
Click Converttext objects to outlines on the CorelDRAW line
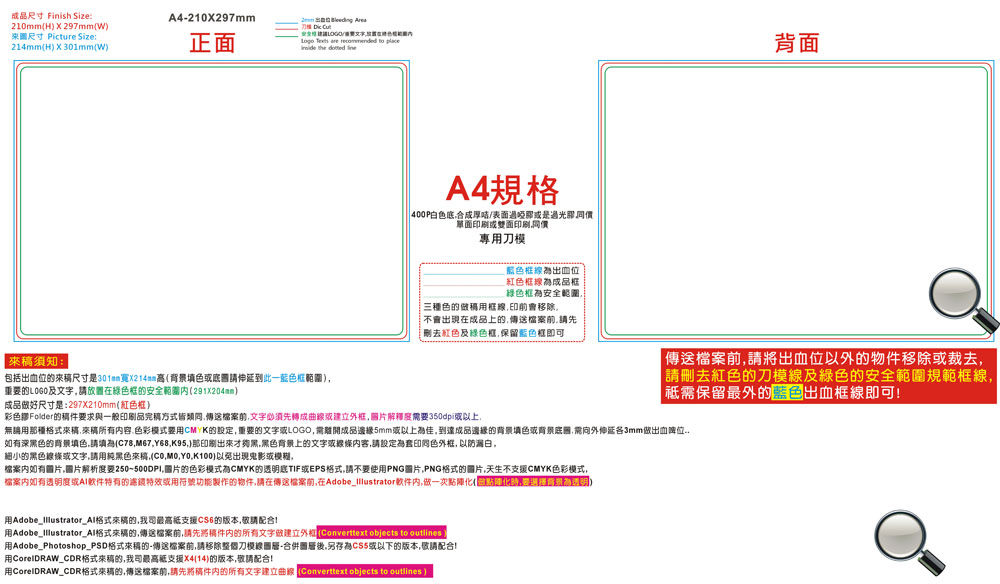point(365,571)
